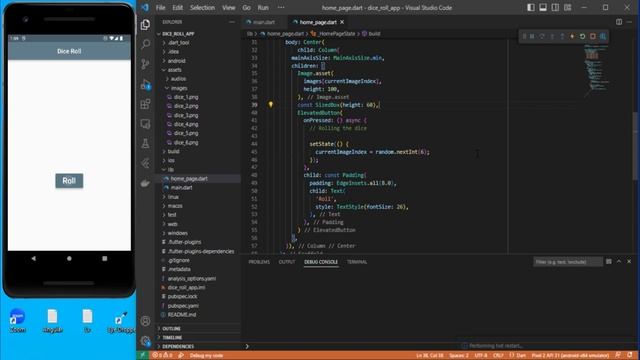The height and width of the screenshot is (360, 640).
Task: Expand the audios folder
Action: pyautogui.click(x=178, y=79)
